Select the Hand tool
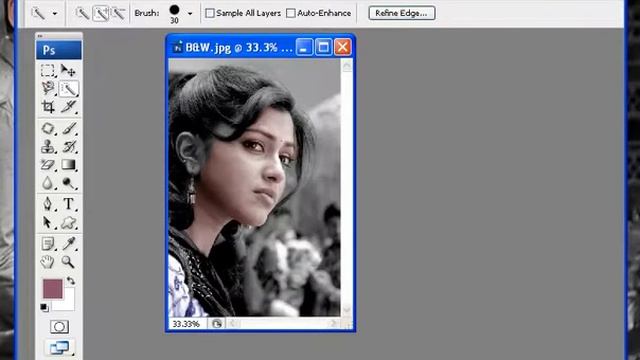640x360 pixels. (x=48, y=262)
